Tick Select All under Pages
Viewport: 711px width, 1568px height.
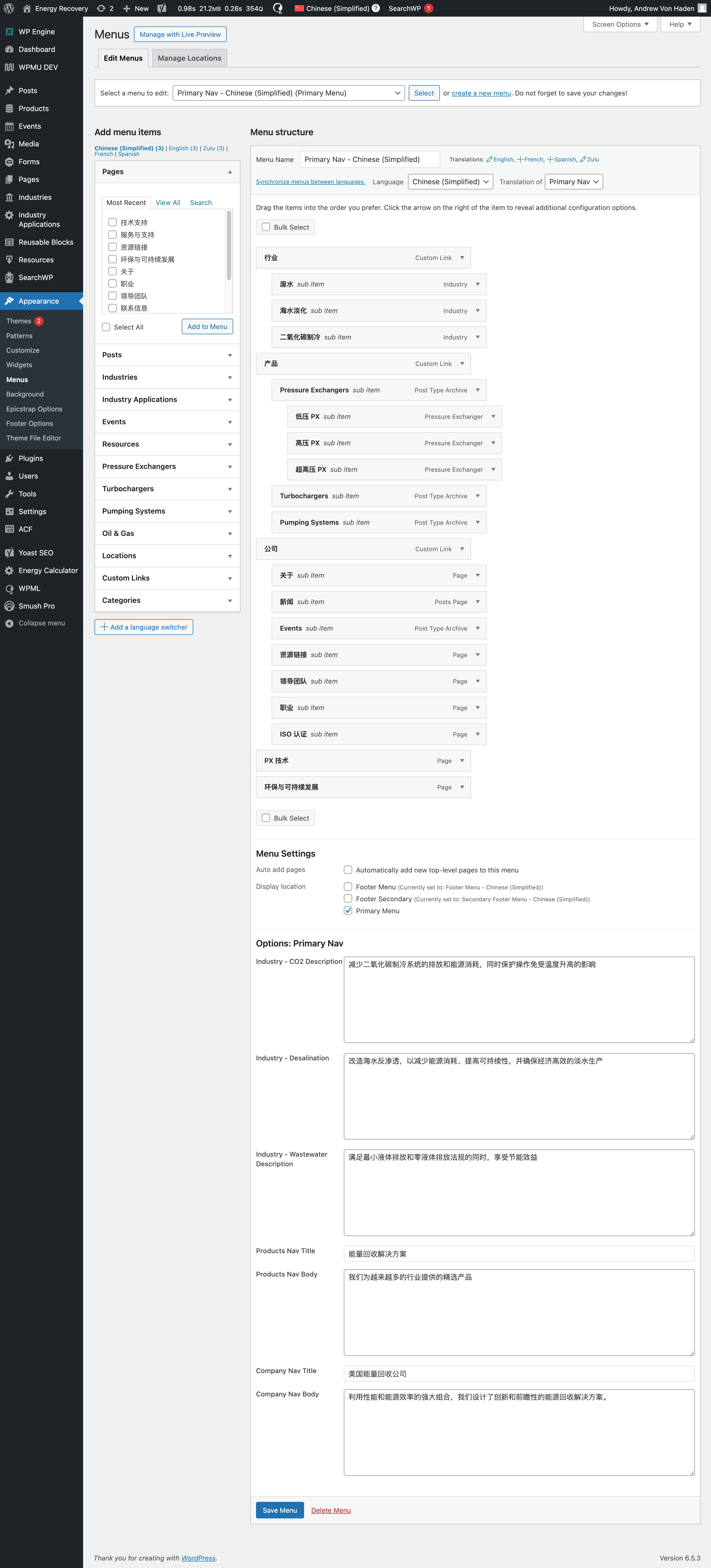point(106,327)
